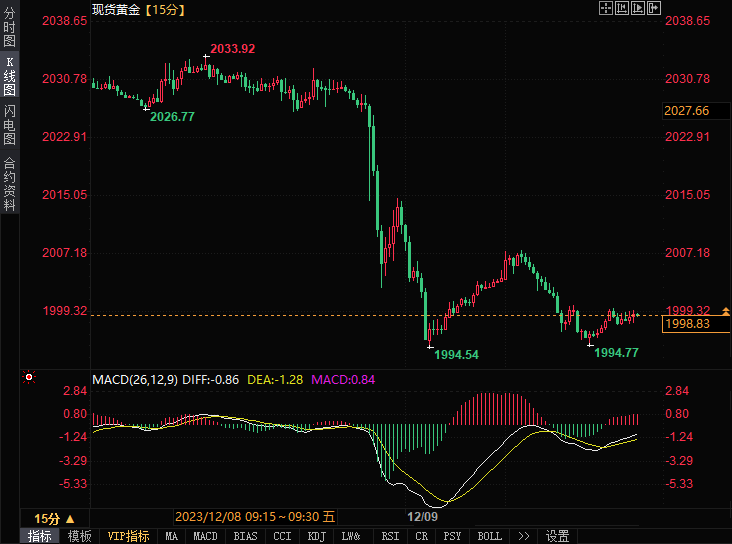Apply the CR indicator
The height and width of the screenshot is (544, 732).
point(422,536)
